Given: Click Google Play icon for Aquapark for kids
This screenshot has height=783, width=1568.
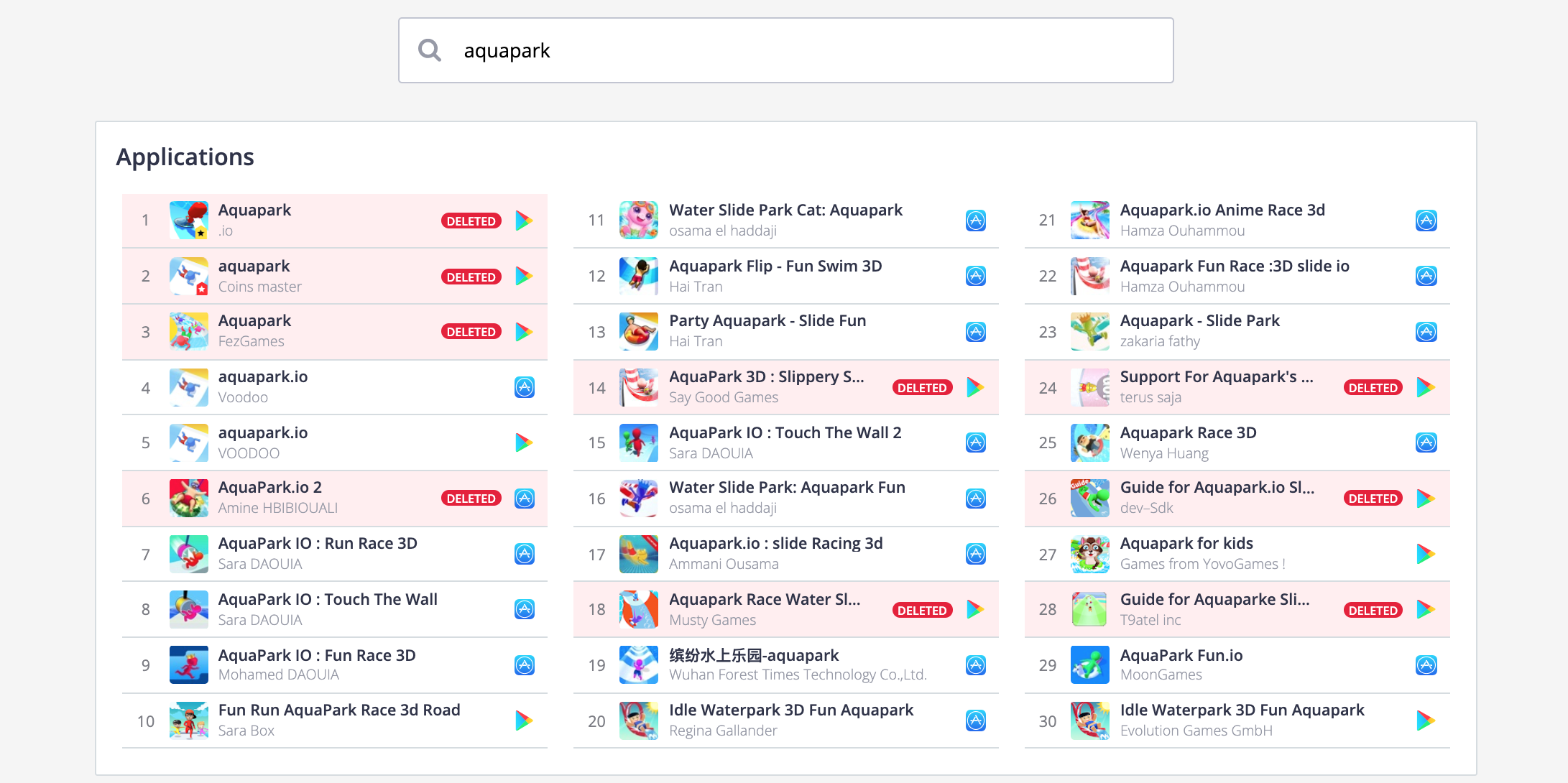Looking at the screenshot, I should pyautogui.click(x=1426, y=554).
